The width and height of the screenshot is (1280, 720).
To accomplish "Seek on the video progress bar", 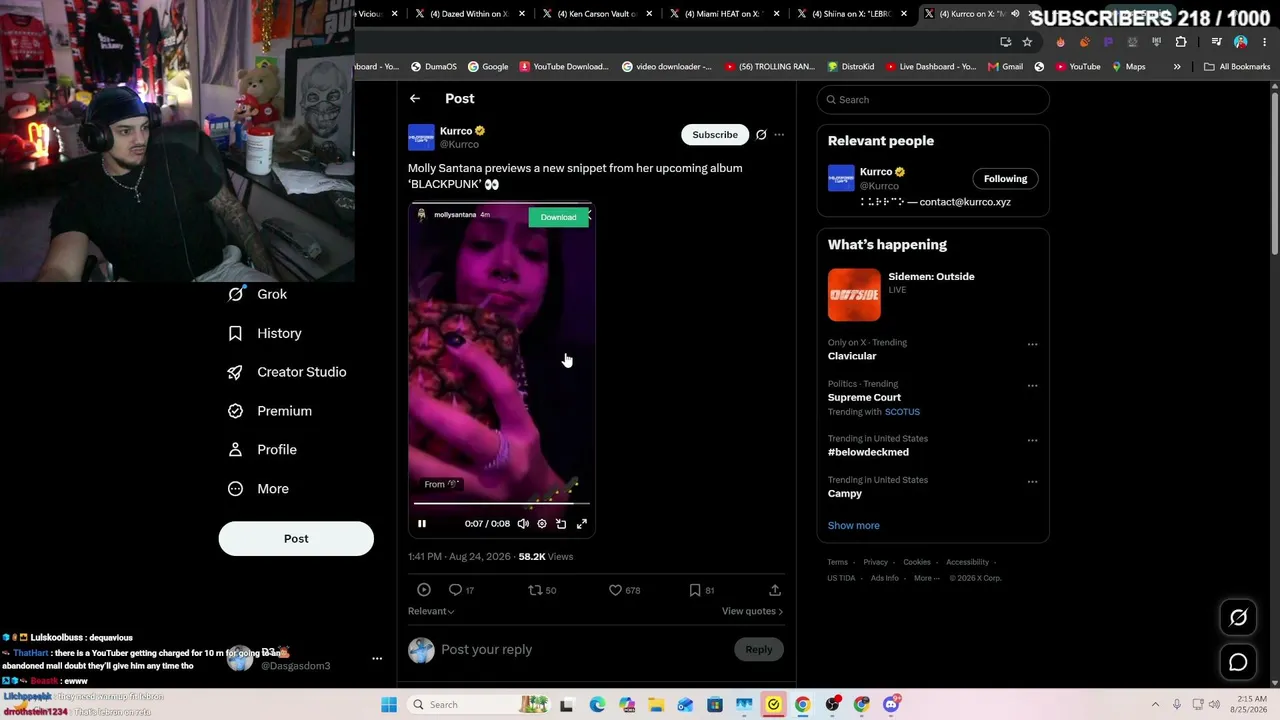I will (501, 504).
